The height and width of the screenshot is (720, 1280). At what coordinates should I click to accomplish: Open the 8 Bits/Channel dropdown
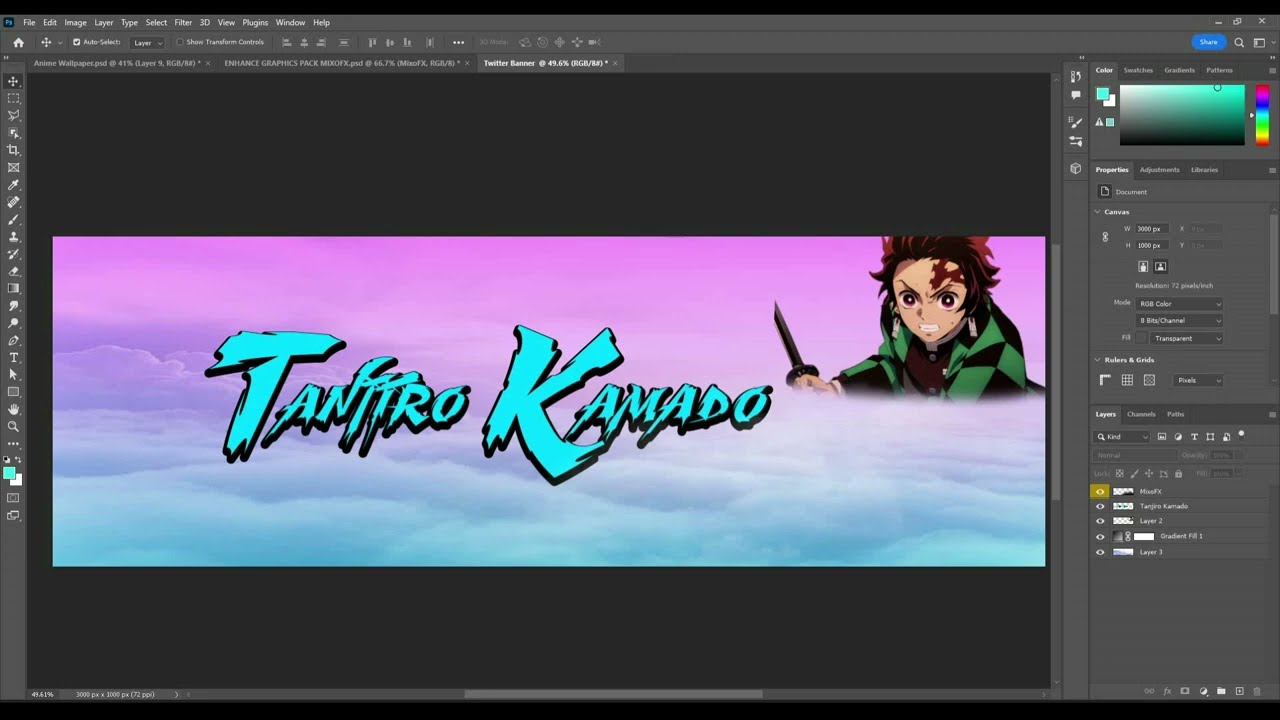pos(1180,321)
